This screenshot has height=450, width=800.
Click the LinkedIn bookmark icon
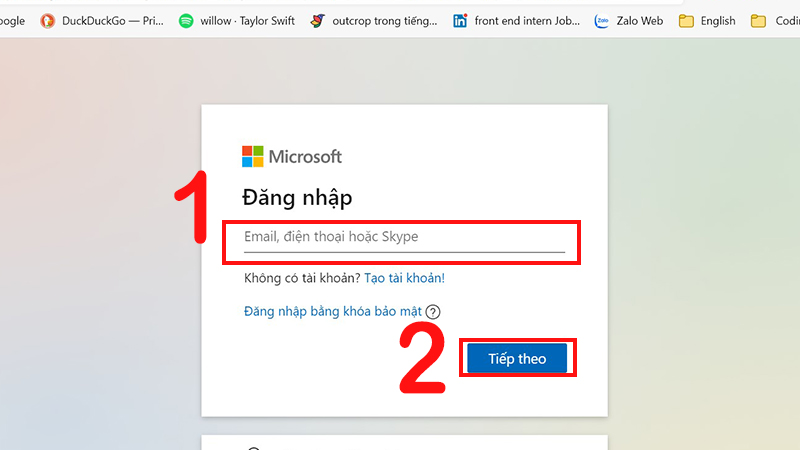(x=460, y=20)
